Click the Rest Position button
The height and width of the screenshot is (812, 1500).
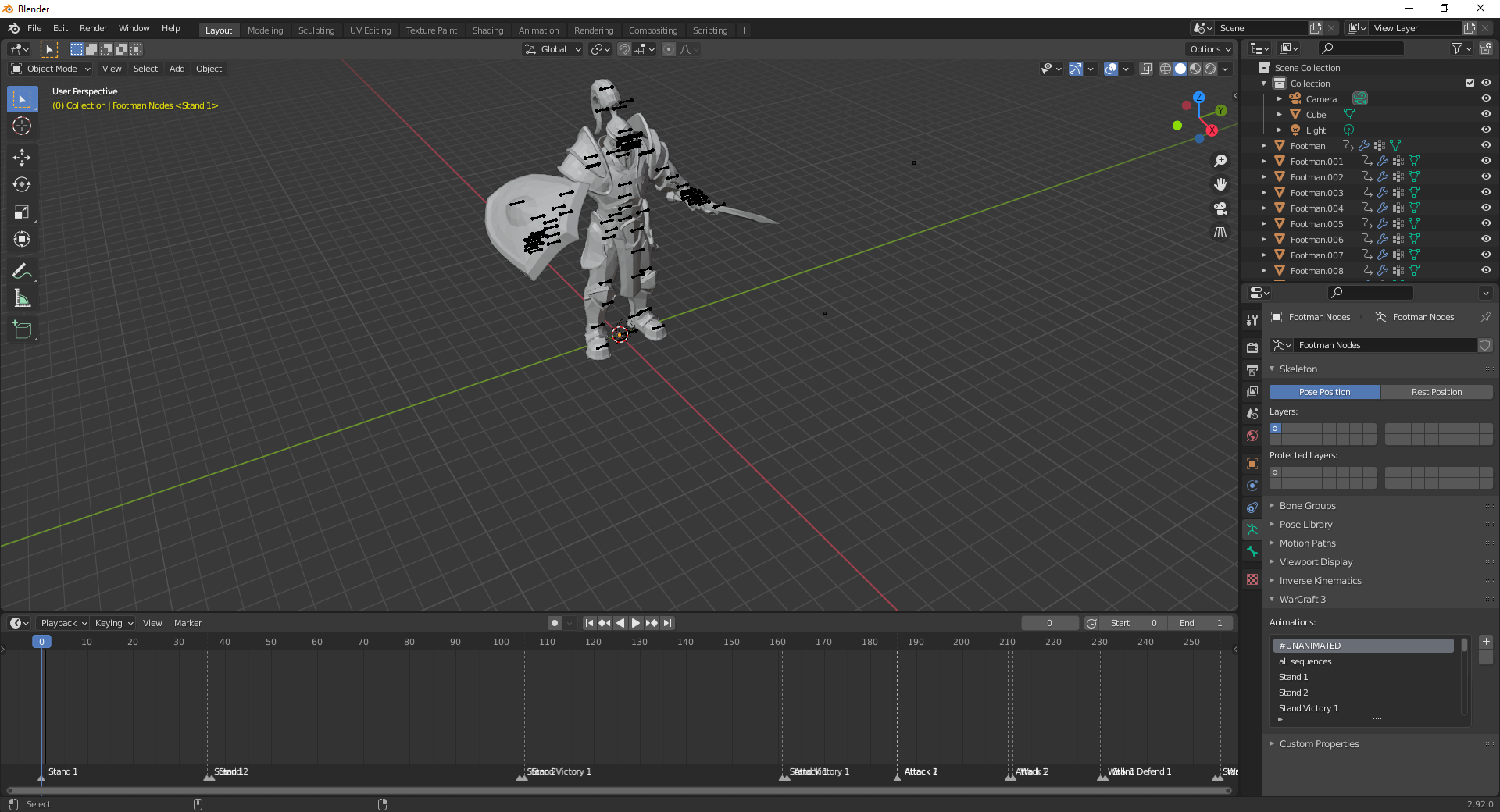click(x=1436, y=392)
